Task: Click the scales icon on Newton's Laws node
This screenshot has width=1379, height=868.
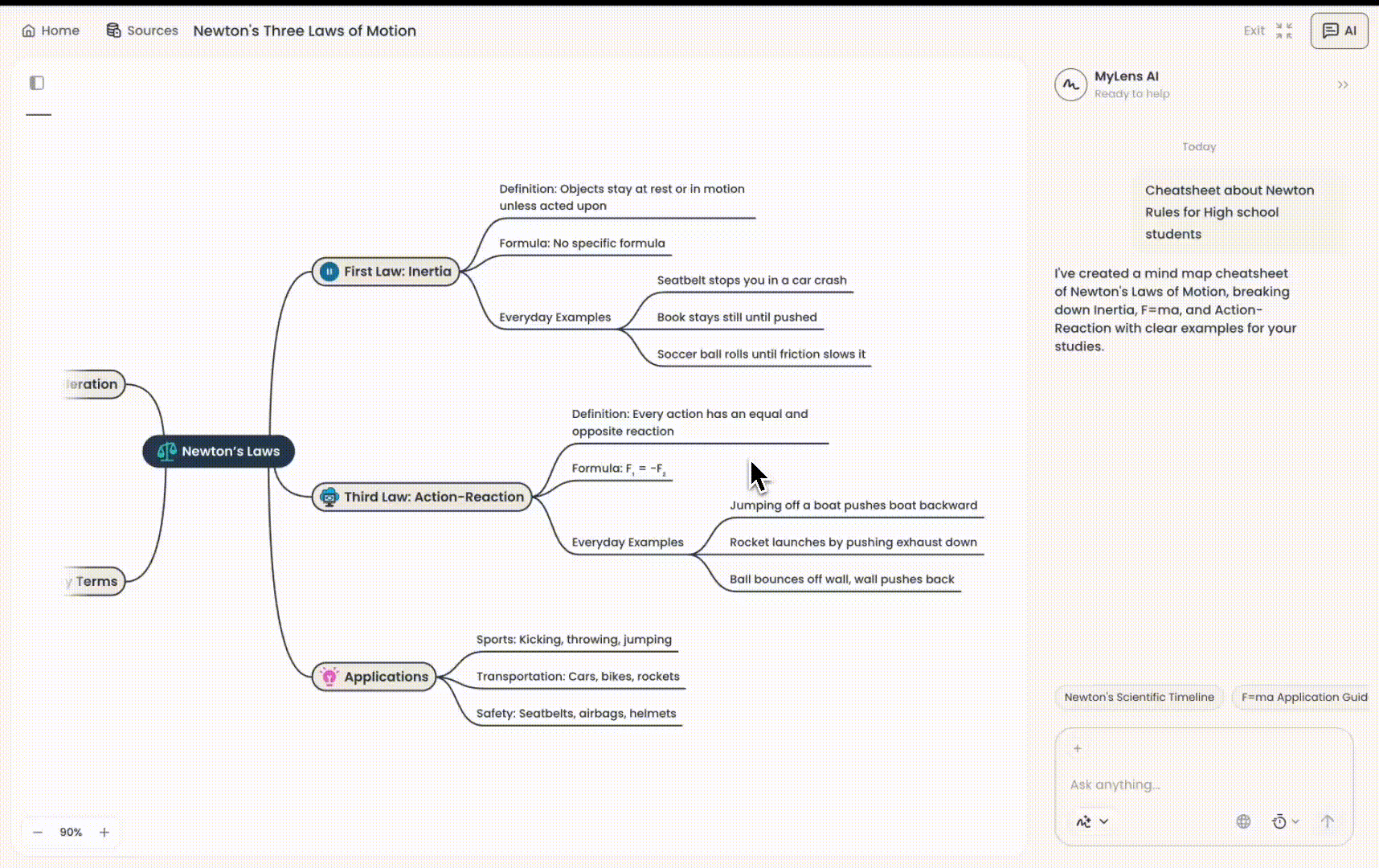Action: (167, 452)
